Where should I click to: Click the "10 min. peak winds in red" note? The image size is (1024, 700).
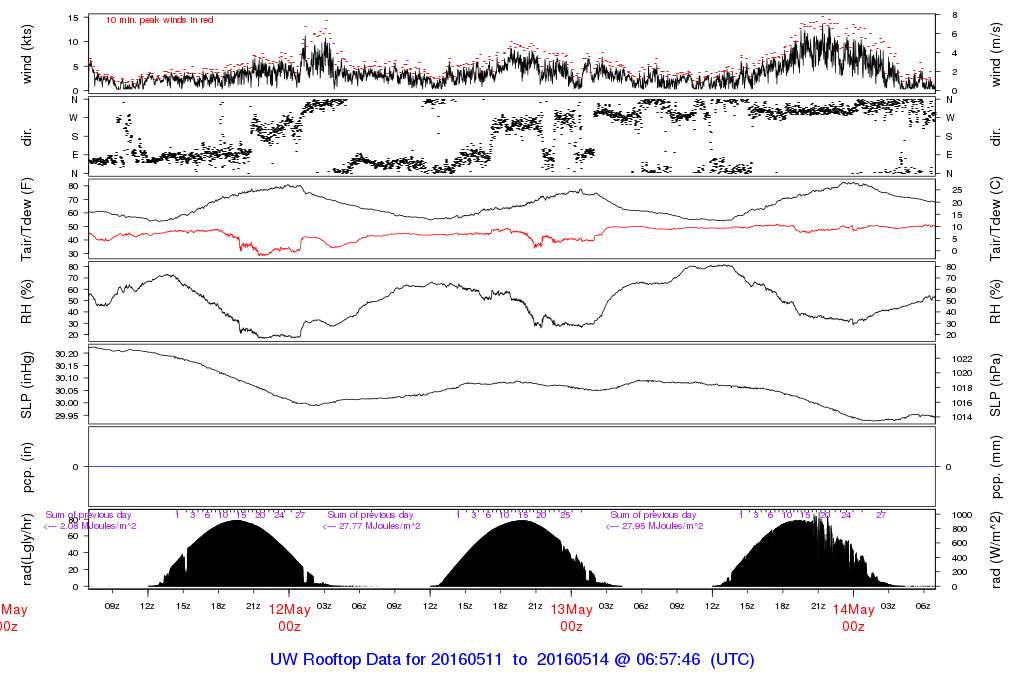pyautogui.click(x=159, y=20)
